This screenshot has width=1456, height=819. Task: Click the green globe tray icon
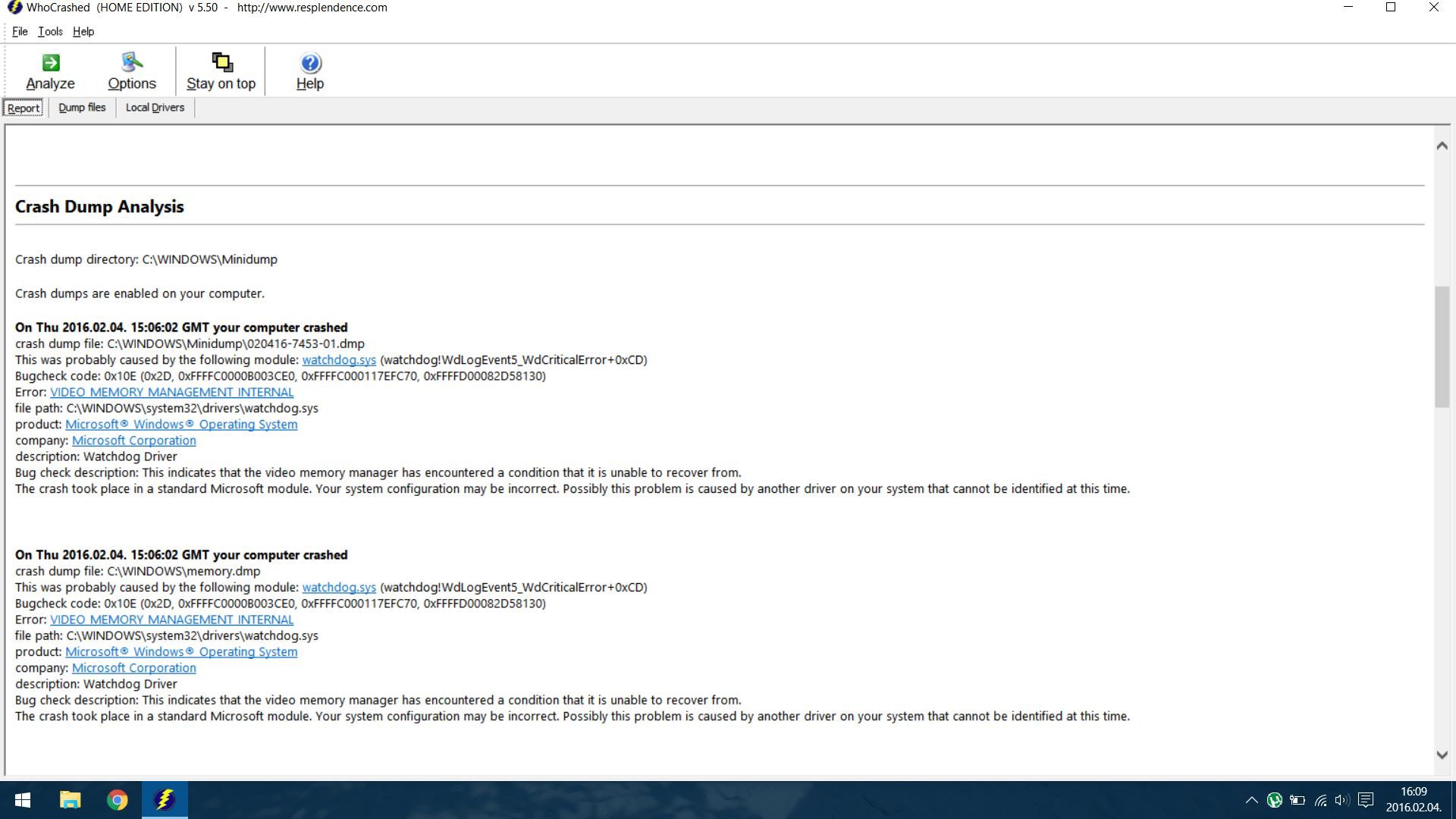coord(1275,800)
